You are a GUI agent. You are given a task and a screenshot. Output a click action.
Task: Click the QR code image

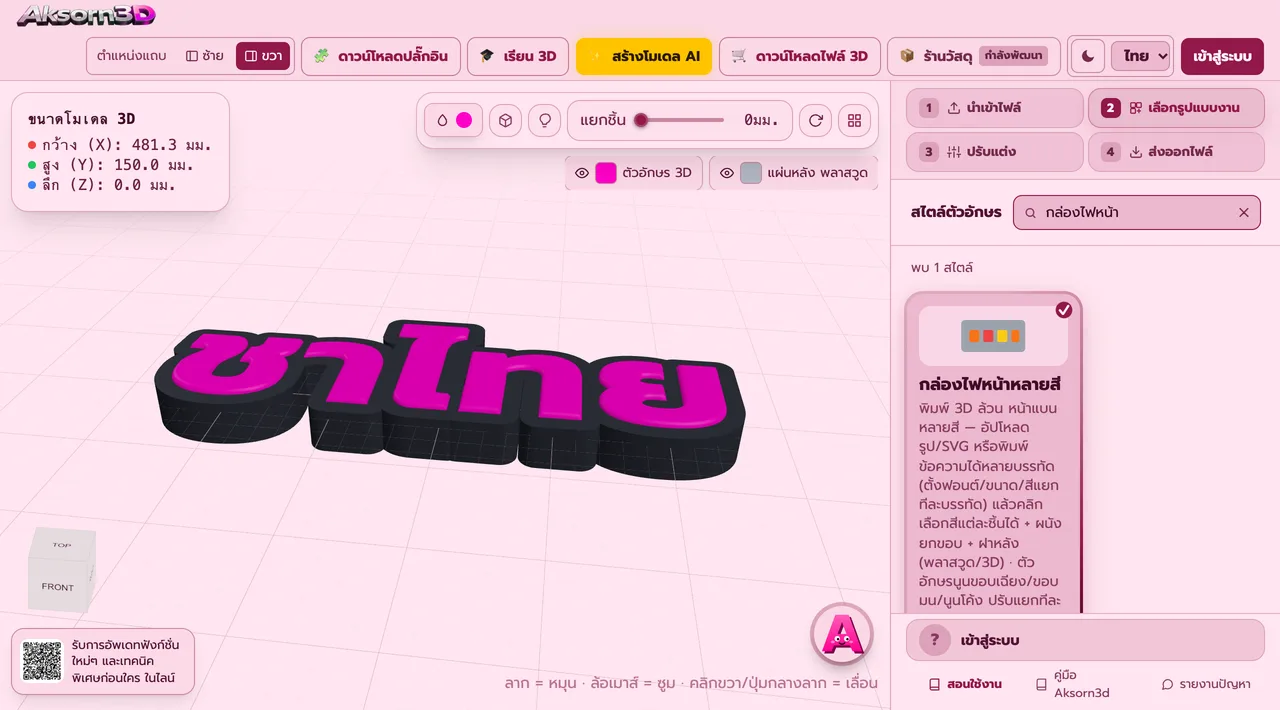point(42,662)
